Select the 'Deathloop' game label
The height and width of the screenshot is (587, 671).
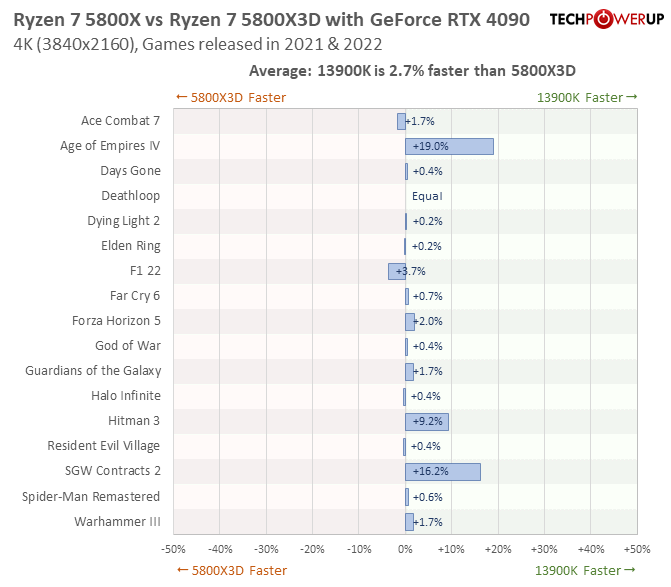(131, 196)
